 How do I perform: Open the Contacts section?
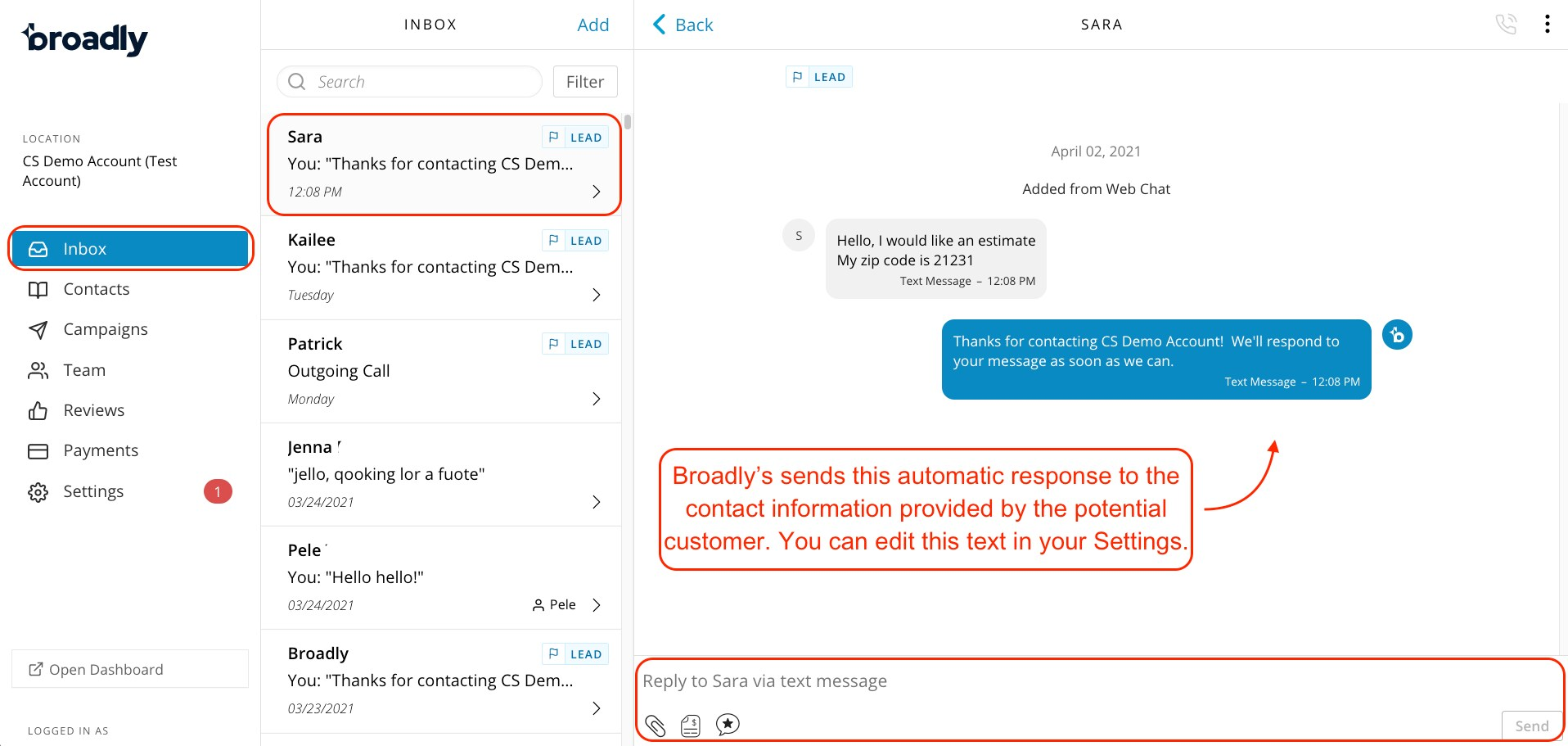tap(96, 288)
